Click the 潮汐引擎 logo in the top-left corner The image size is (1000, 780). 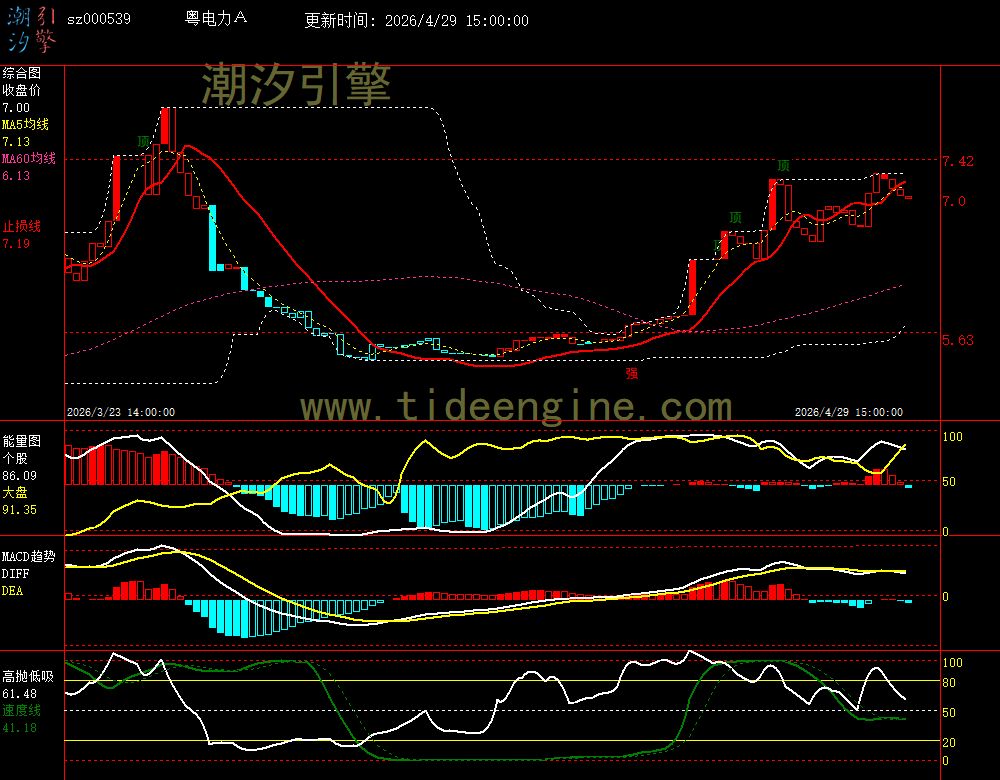(x=31, y=29)
